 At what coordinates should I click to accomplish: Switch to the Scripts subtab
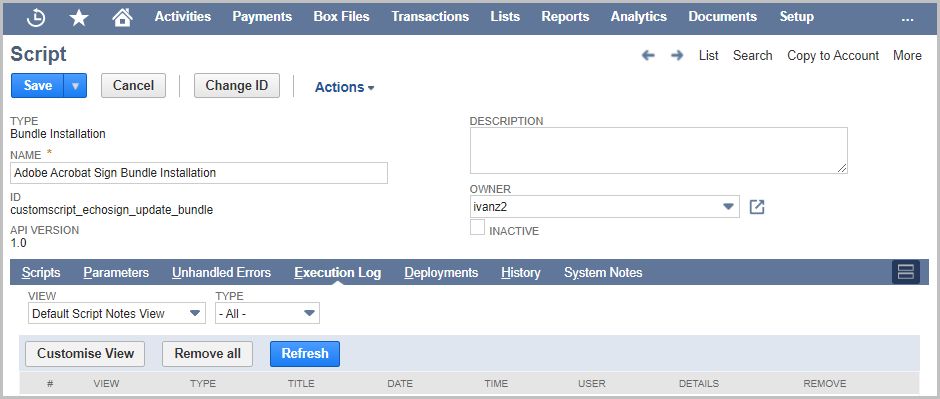click(x=41, y=273)
